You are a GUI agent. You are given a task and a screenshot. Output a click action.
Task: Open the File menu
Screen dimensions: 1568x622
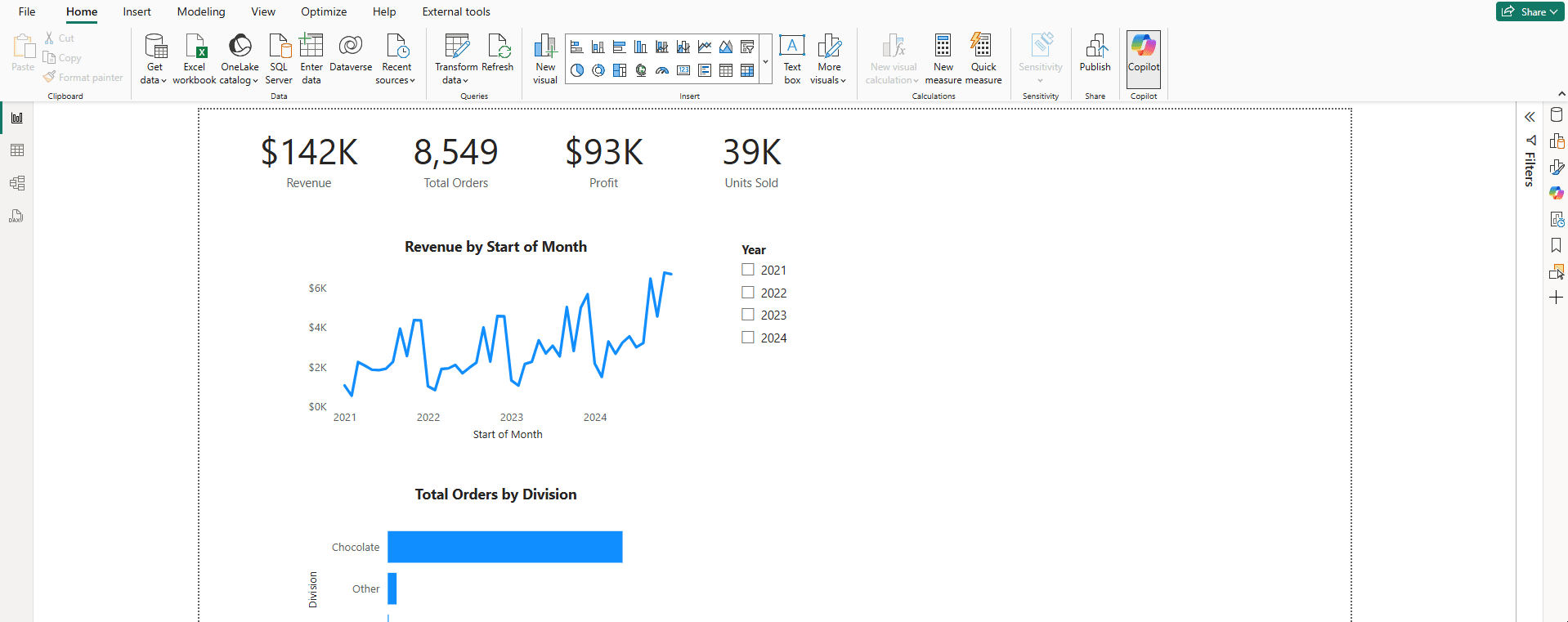point(27,11)
